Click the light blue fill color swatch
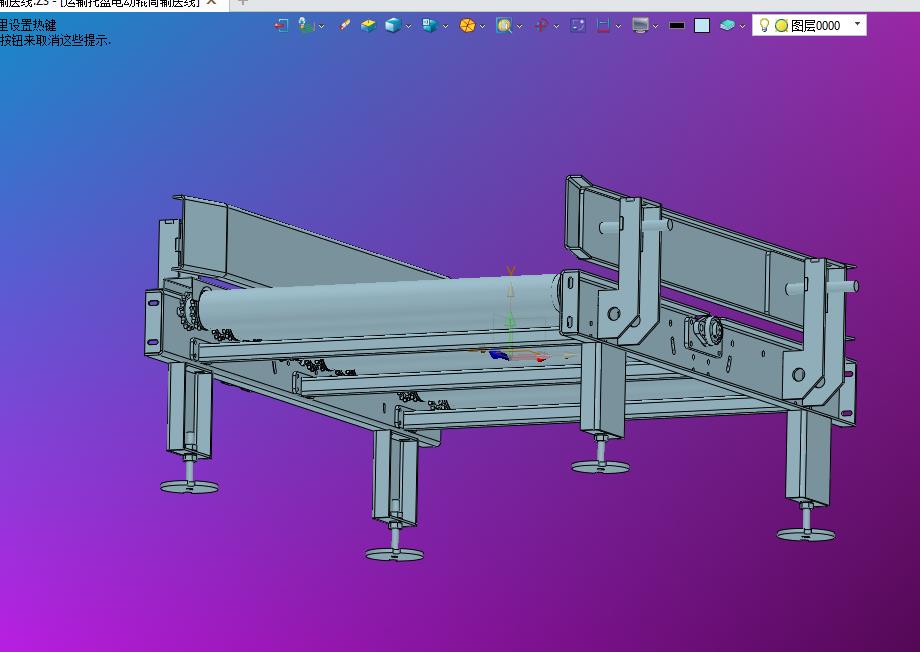Viewport: 920px width, 652px height. (702, 25)
